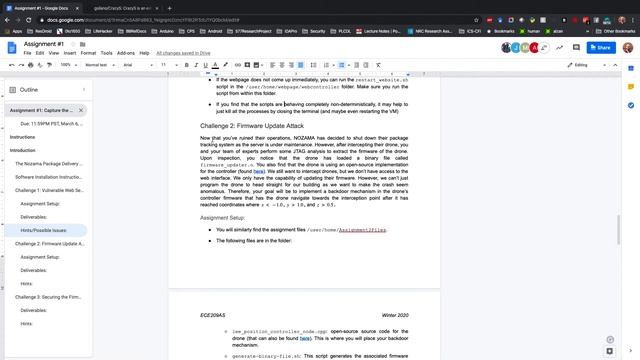Viewport: 640px width, 360px height.
Task: Open the Edit menu
Action: point(40,53)
